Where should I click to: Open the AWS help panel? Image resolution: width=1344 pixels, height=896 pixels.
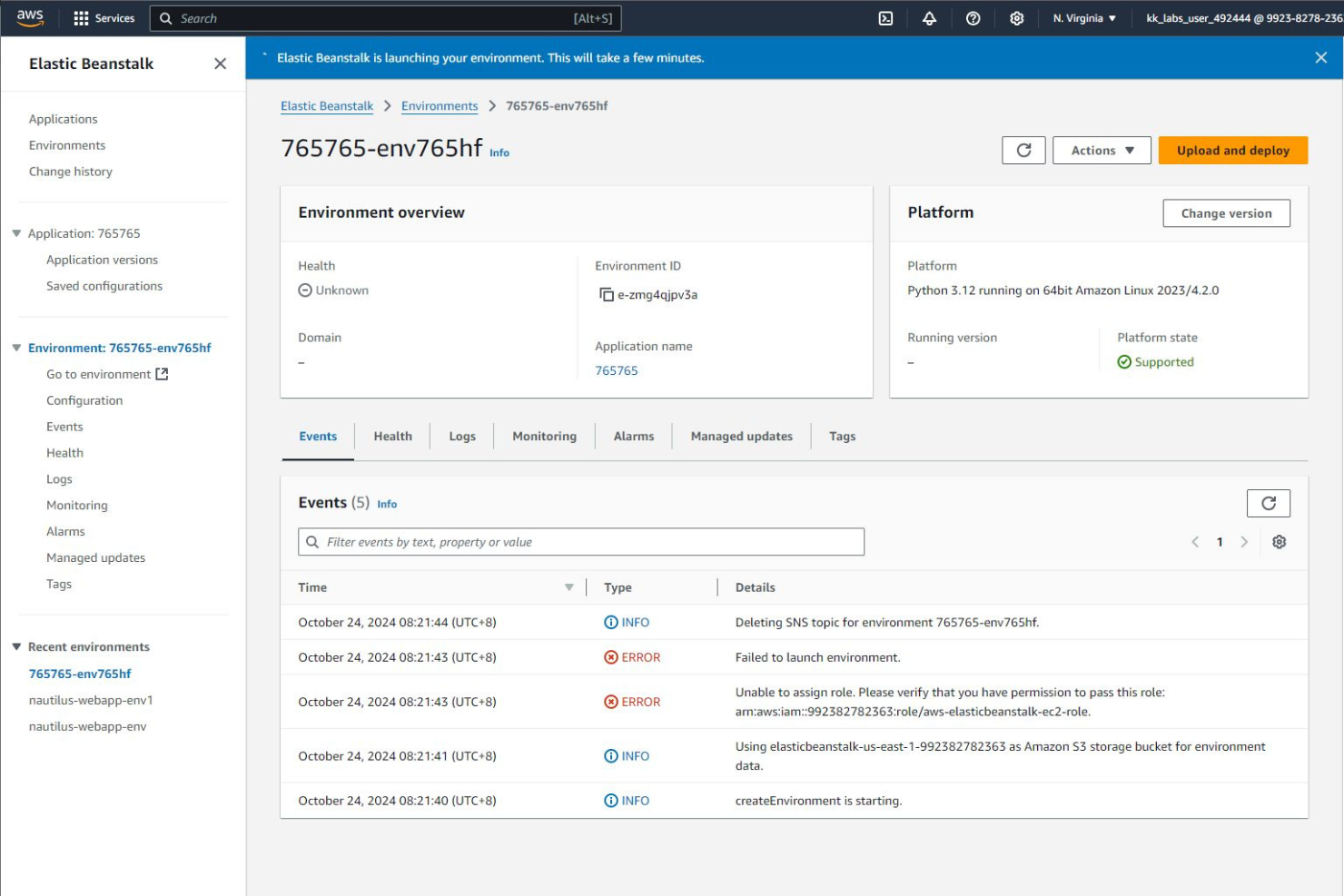click(x=973, y=17)
